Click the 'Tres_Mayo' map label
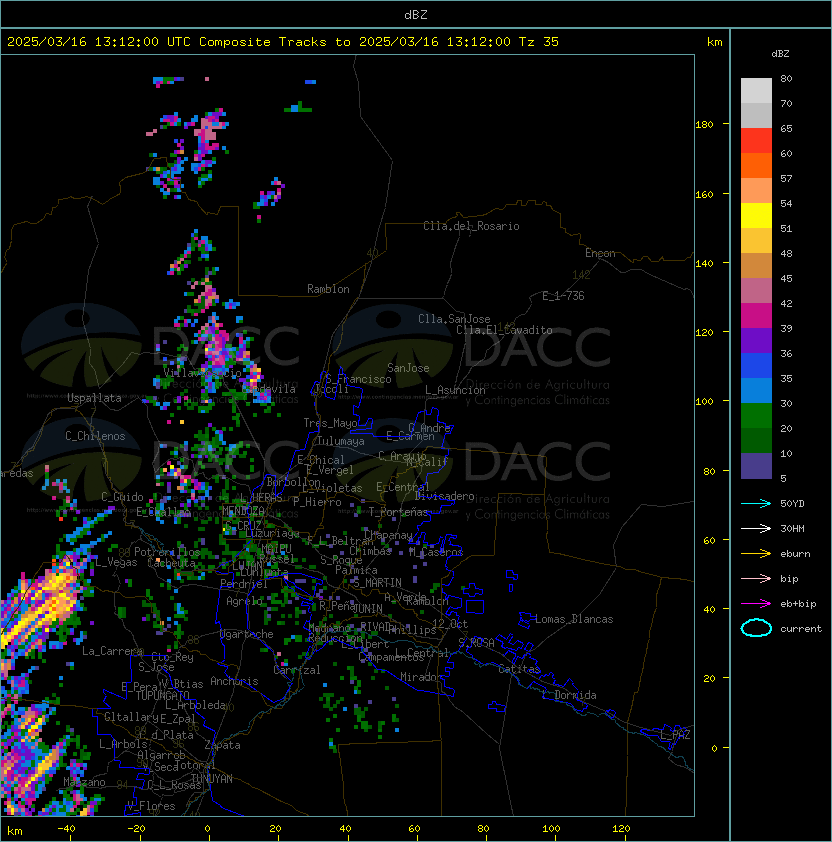Viewport: 832px width, 842px height. tap(330, 423)
